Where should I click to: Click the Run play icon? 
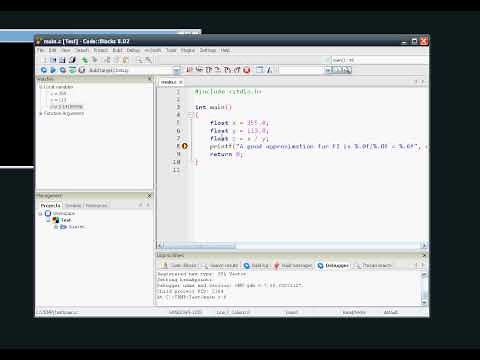tap(53, 70)
